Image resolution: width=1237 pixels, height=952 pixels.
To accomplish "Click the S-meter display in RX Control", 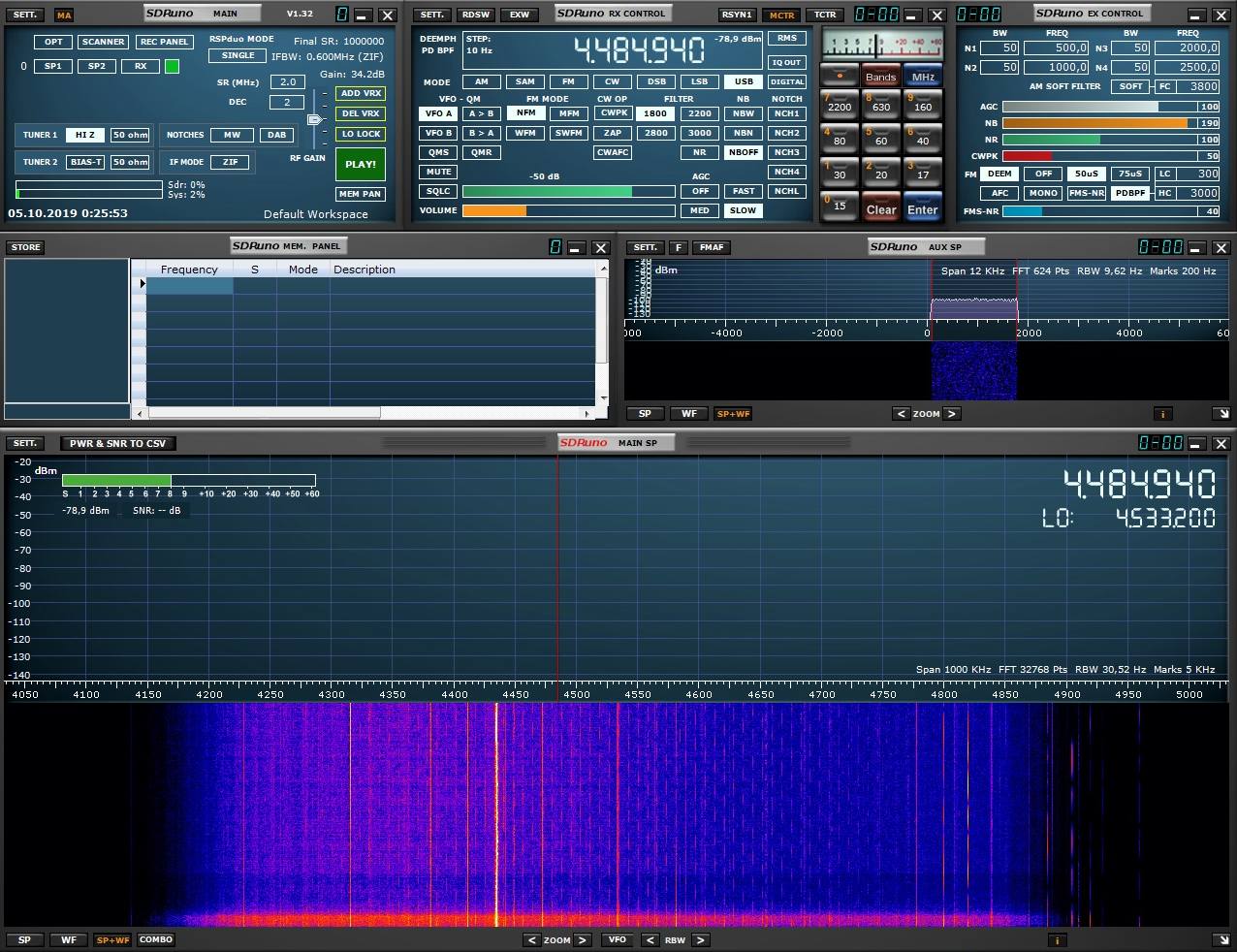I will (880, 44).
